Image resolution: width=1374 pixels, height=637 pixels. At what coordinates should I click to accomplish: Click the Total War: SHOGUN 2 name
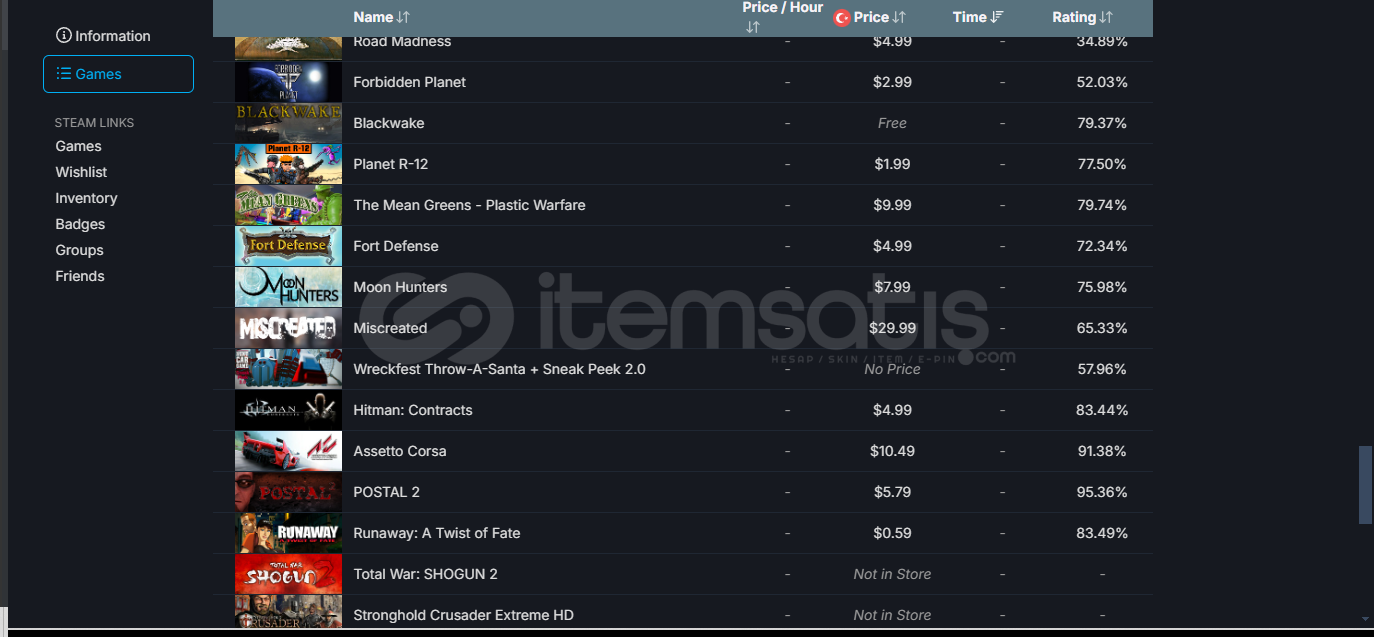coord(426,574)
